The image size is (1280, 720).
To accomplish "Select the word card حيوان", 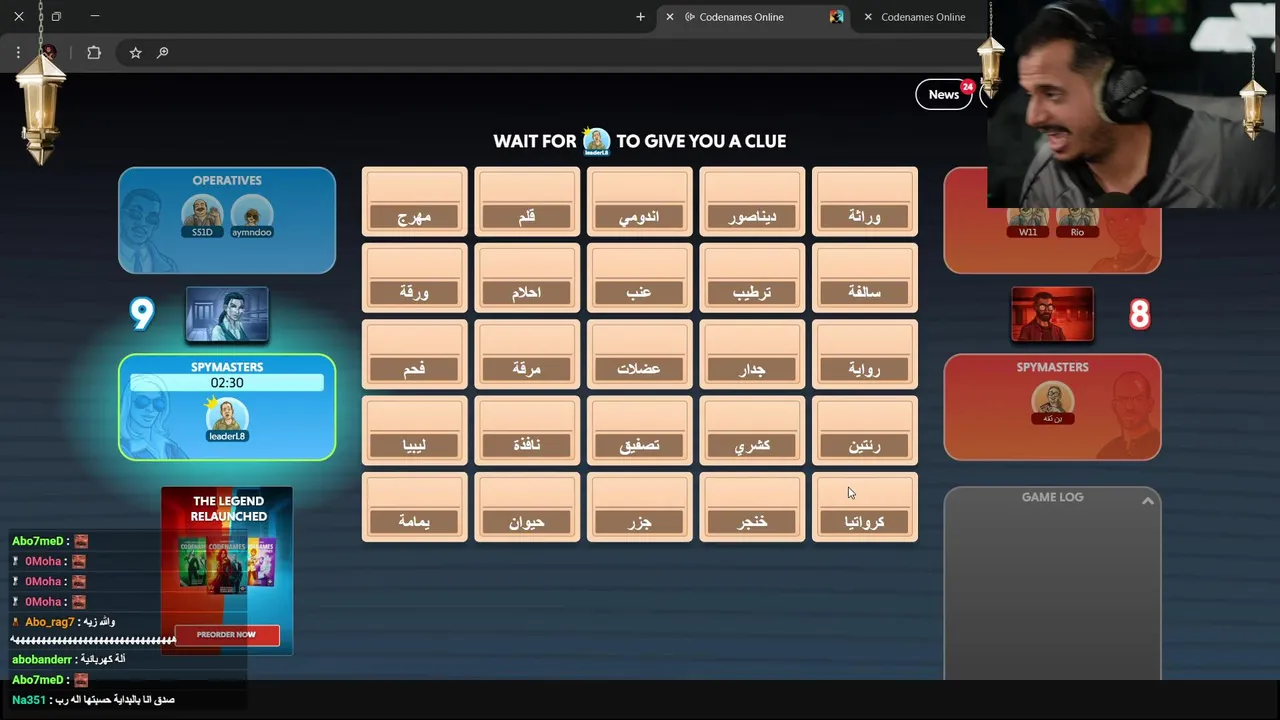I will coord(527,507).
